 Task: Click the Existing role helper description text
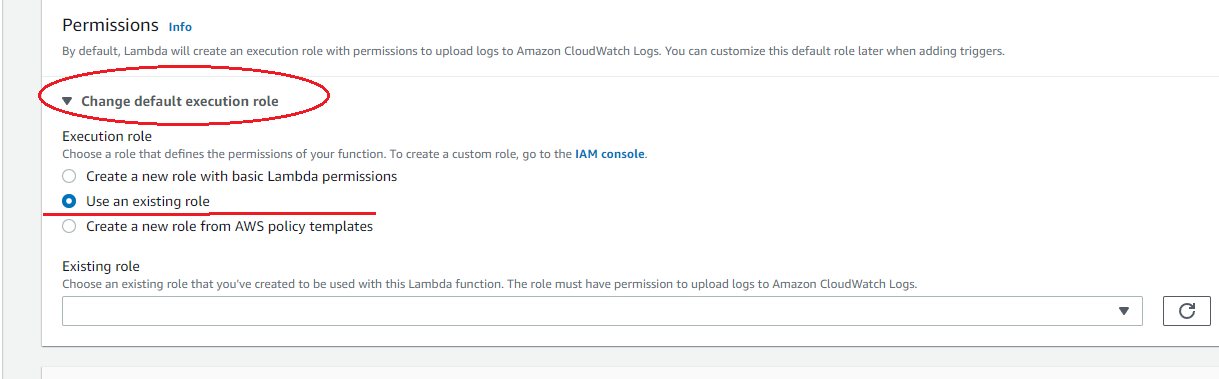click(x=490, y=284)
